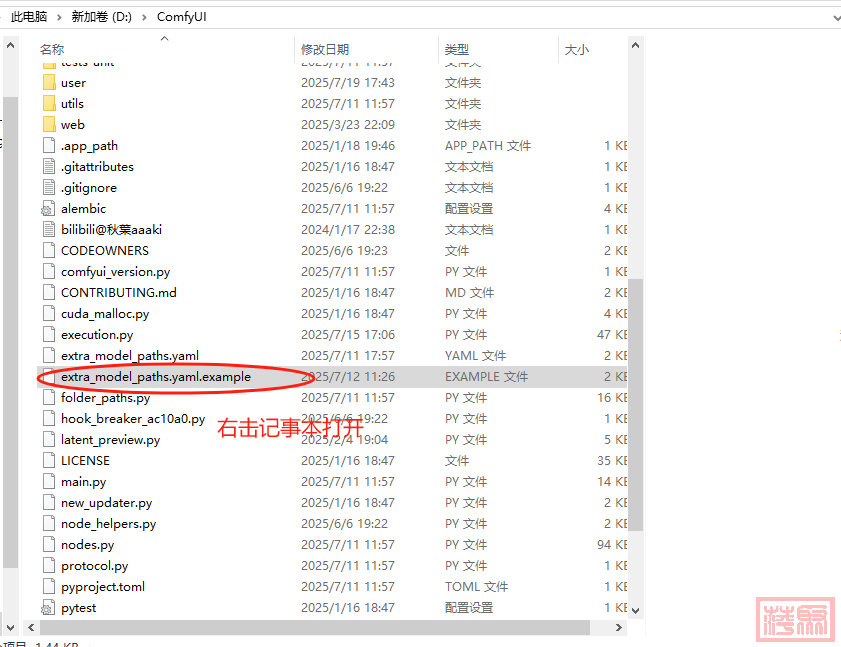Image resolution: width=841 pixels, height=647 pixels.
Task: Select the LICENSE file icon
Action: [49, 461]
